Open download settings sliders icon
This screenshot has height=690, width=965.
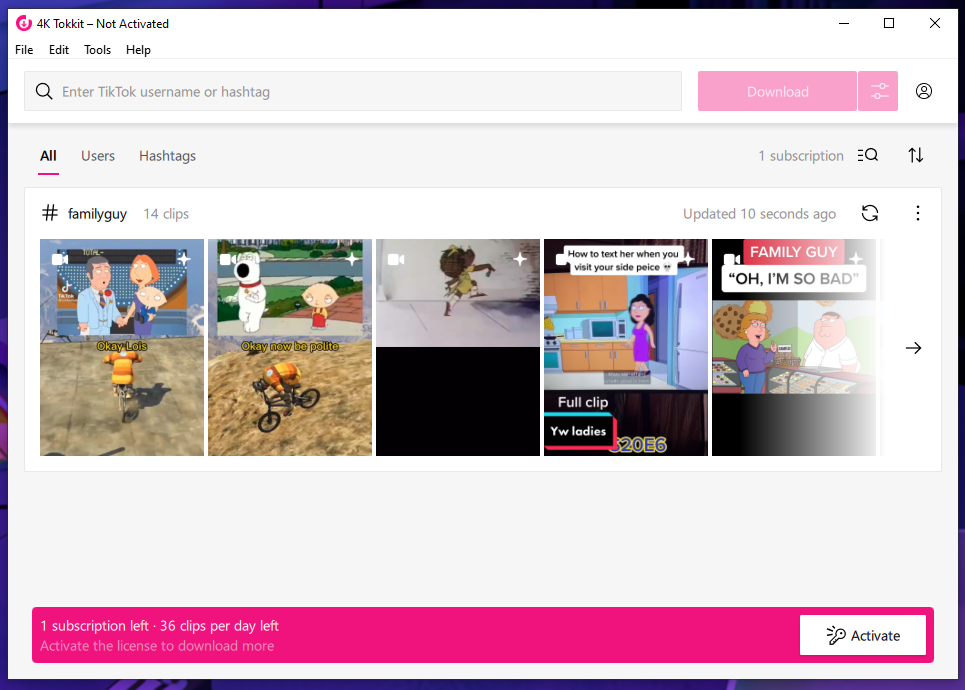[879, 91]
